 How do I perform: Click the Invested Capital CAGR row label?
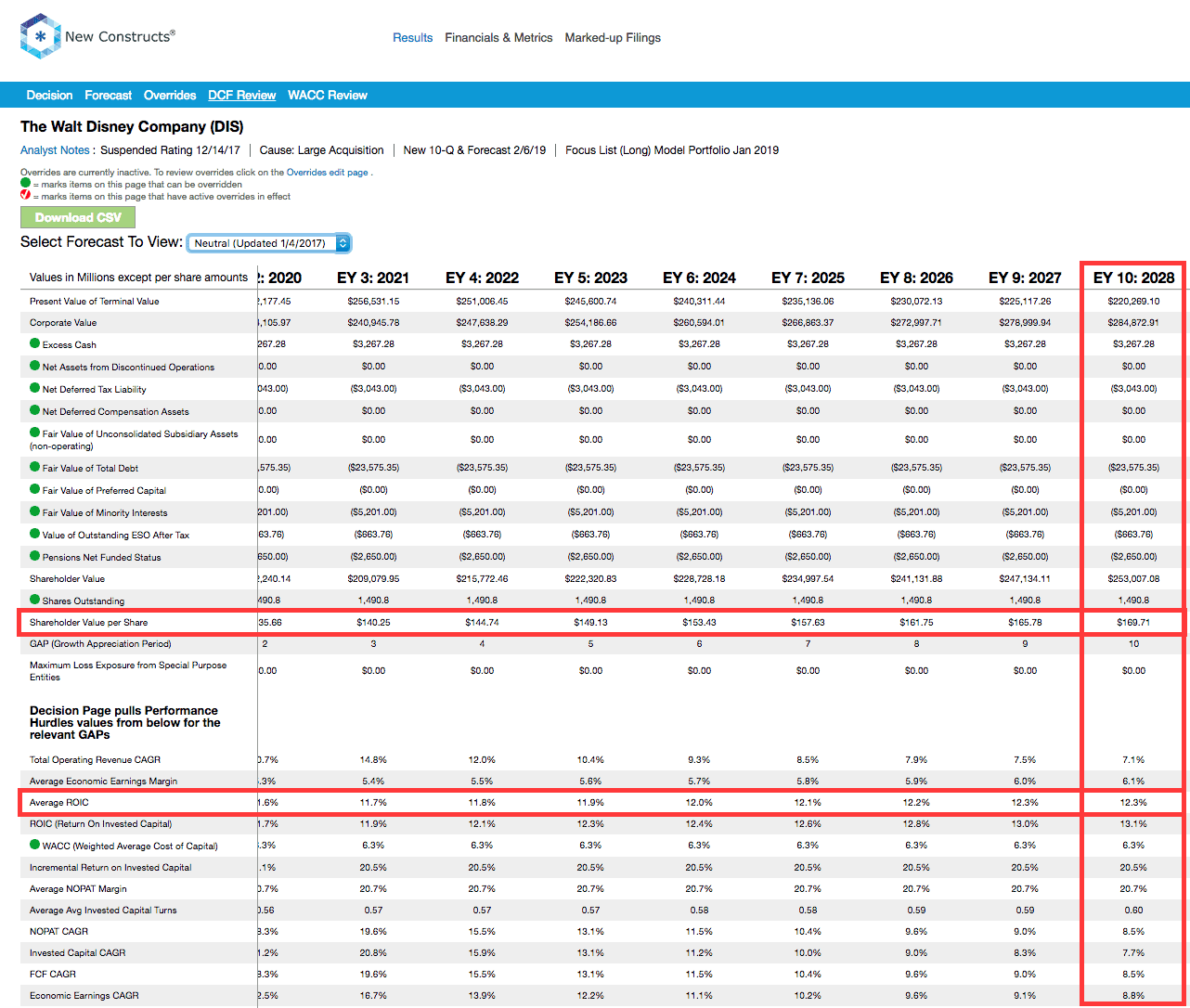point(77,952)
